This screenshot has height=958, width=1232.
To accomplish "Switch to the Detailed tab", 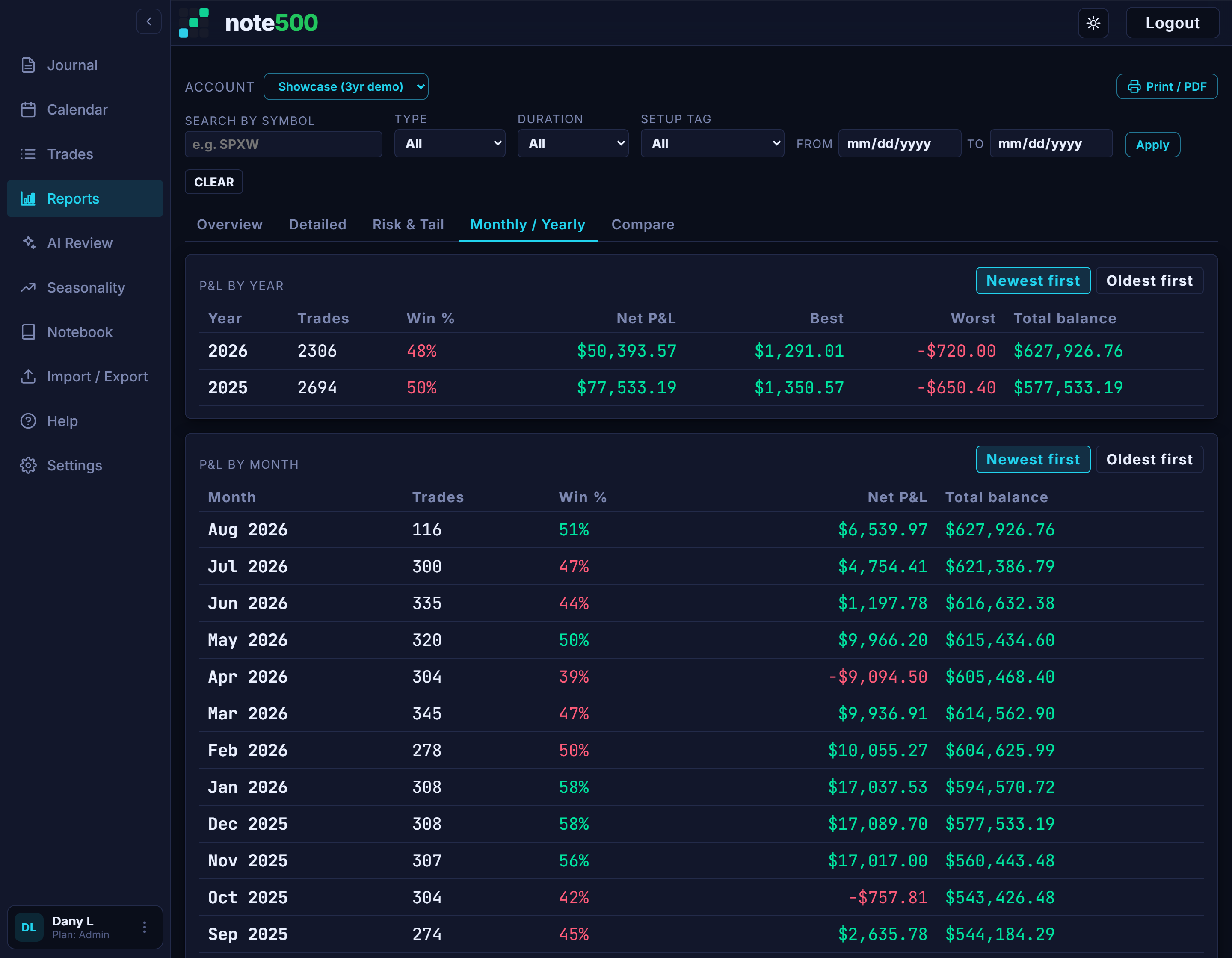I will coord(317,225).
